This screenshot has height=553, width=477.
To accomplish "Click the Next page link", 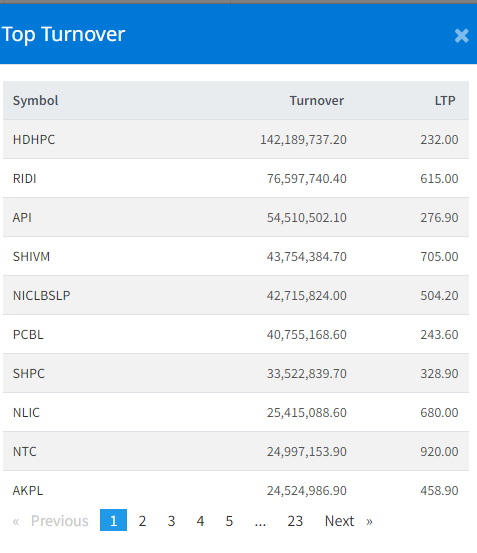I will coord(348,521).
